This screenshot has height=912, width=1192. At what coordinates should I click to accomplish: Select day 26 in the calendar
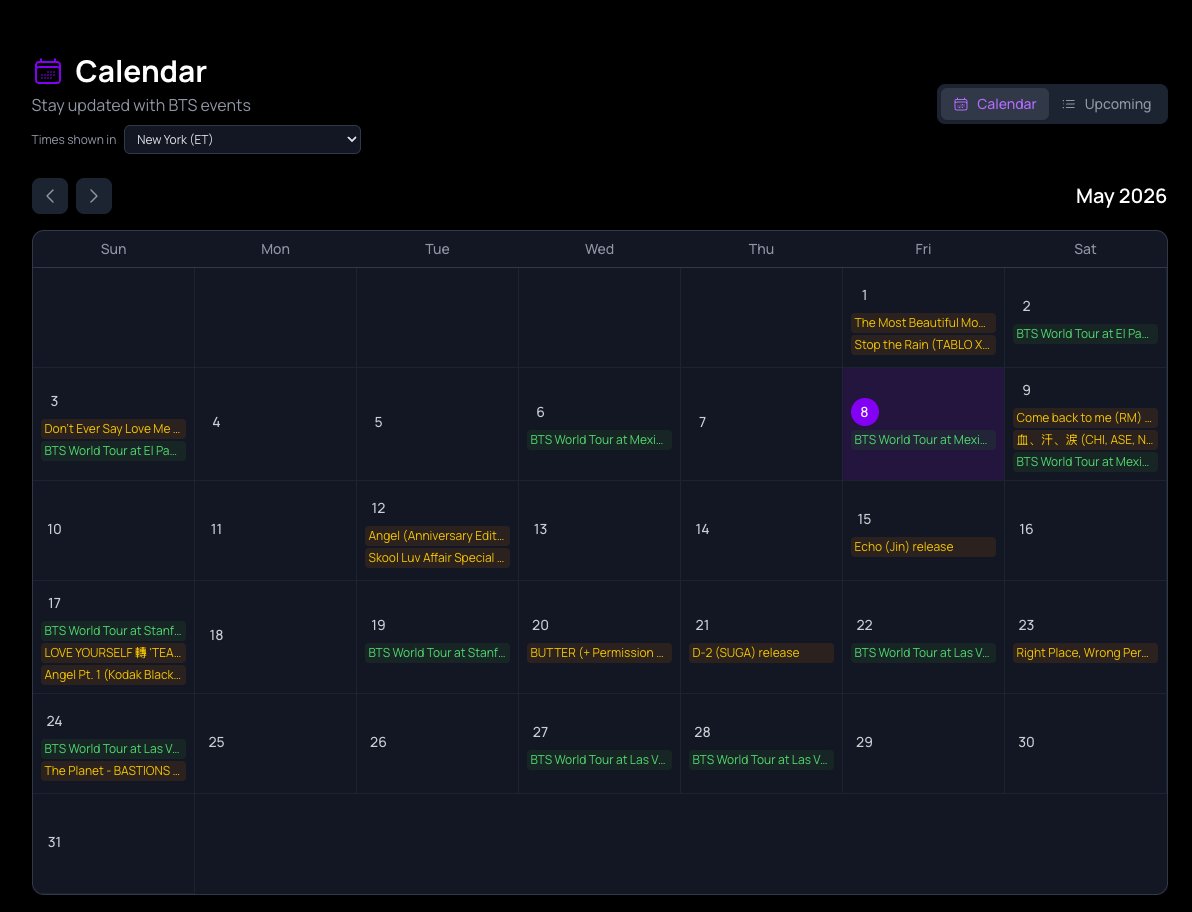tap(379, 743)
